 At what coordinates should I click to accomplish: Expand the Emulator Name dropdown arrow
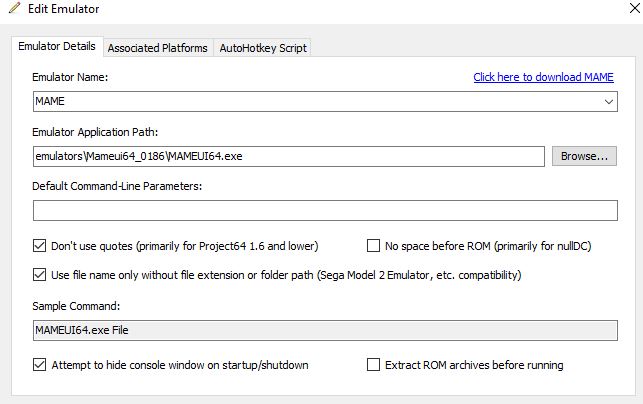pyautogui.click(x=609, y=102)
